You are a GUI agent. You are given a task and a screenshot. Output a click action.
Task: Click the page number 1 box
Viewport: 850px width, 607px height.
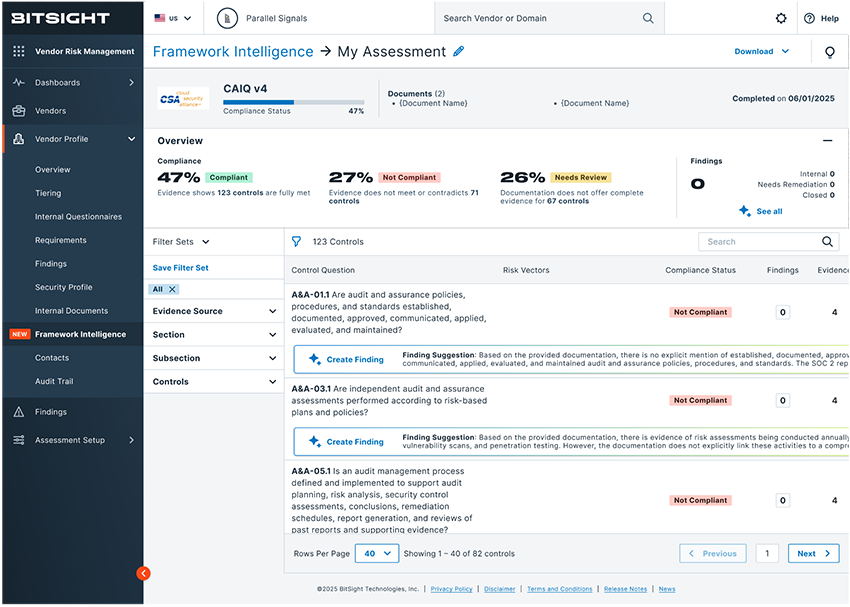[x=767, y=553]
